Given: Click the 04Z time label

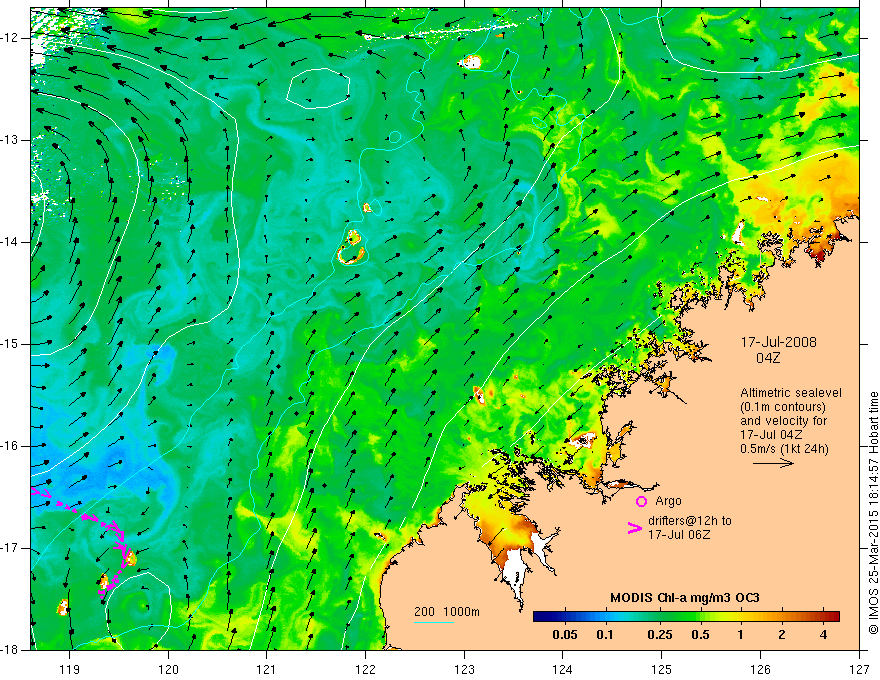Looking at the screenshot, I should (768, 358).
